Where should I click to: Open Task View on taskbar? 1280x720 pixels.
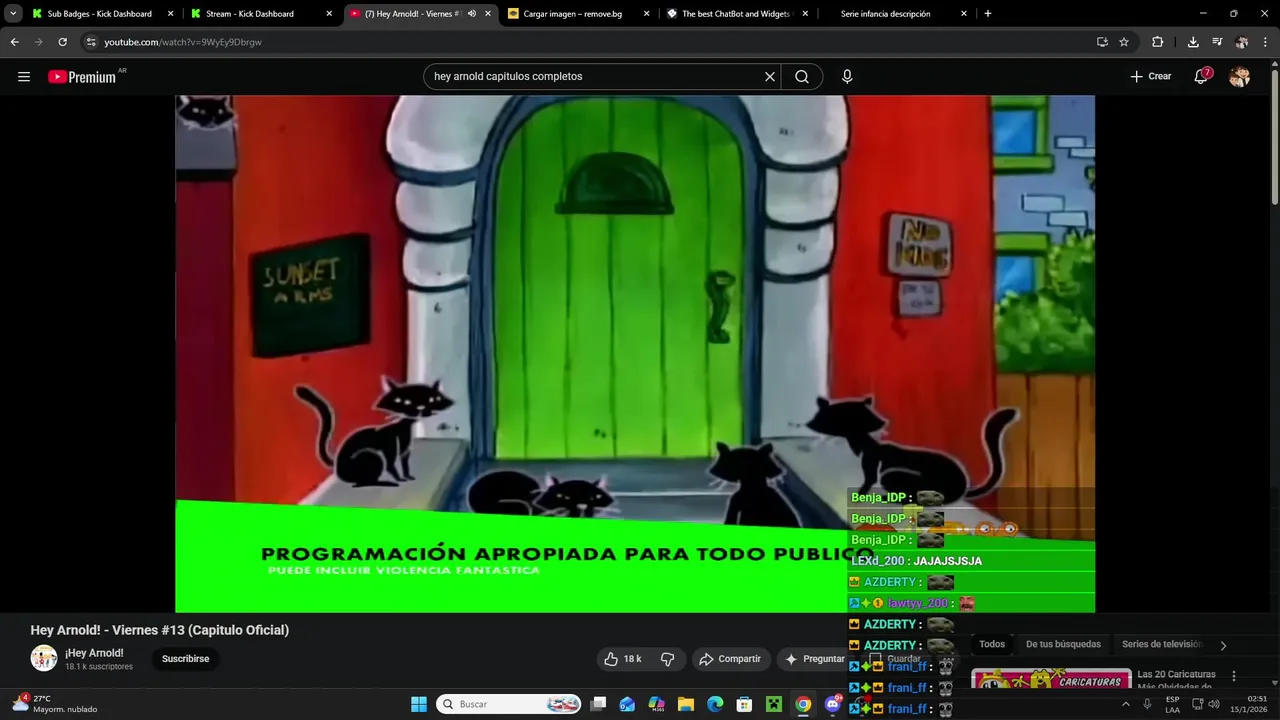[x=598, y=704]
